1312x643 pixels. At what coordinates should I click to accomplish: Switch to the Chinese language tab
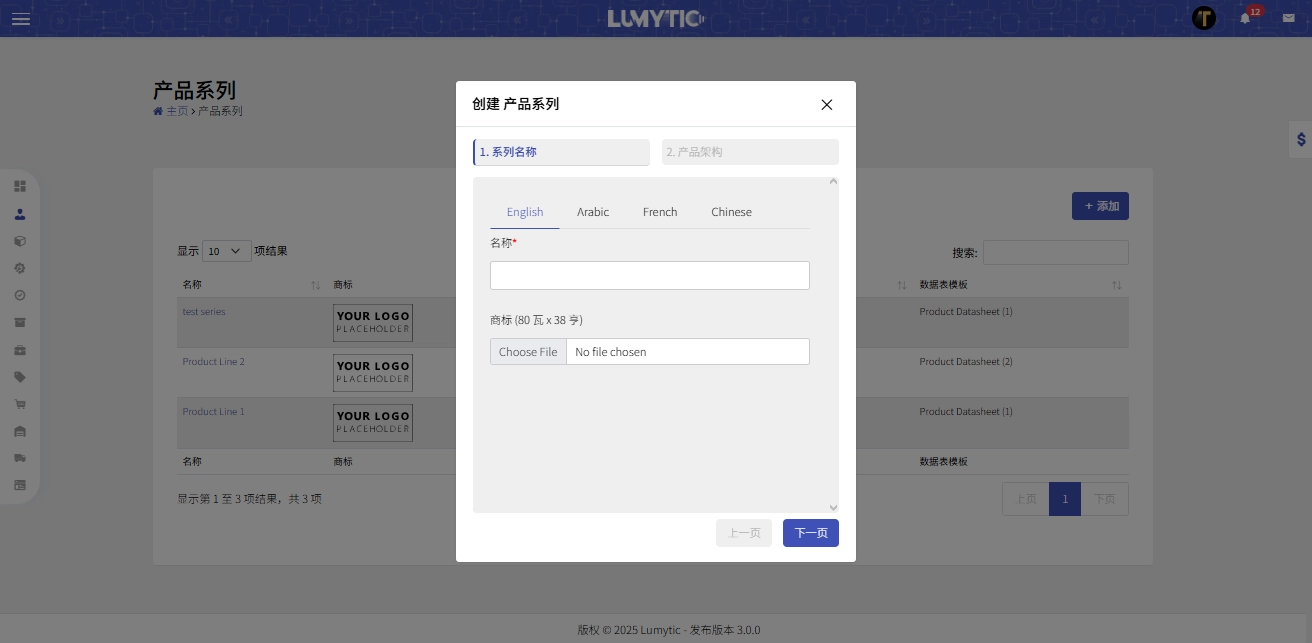[x=731, y=212]
